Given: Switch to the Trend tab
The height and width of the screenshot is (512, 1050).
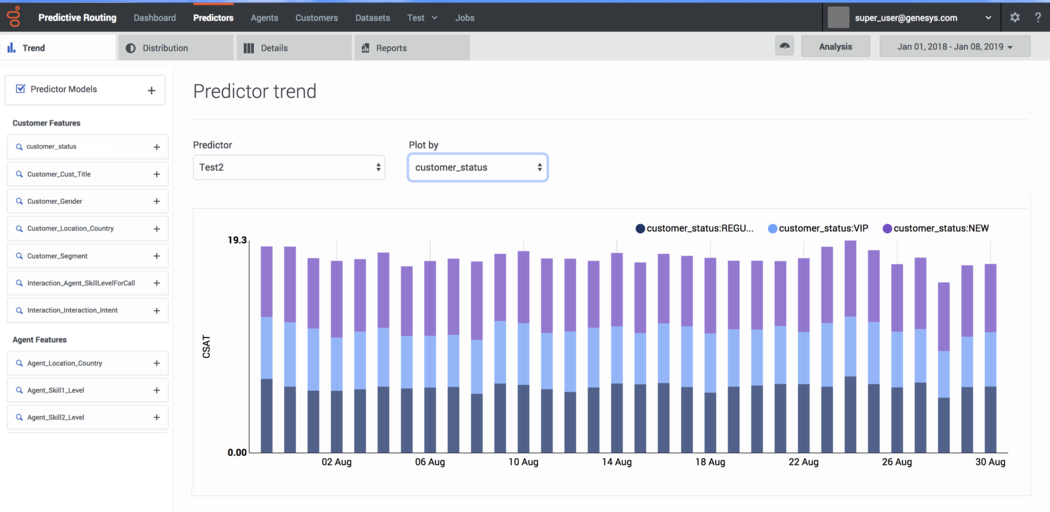Looking at the screenshot, I should 58,48.
